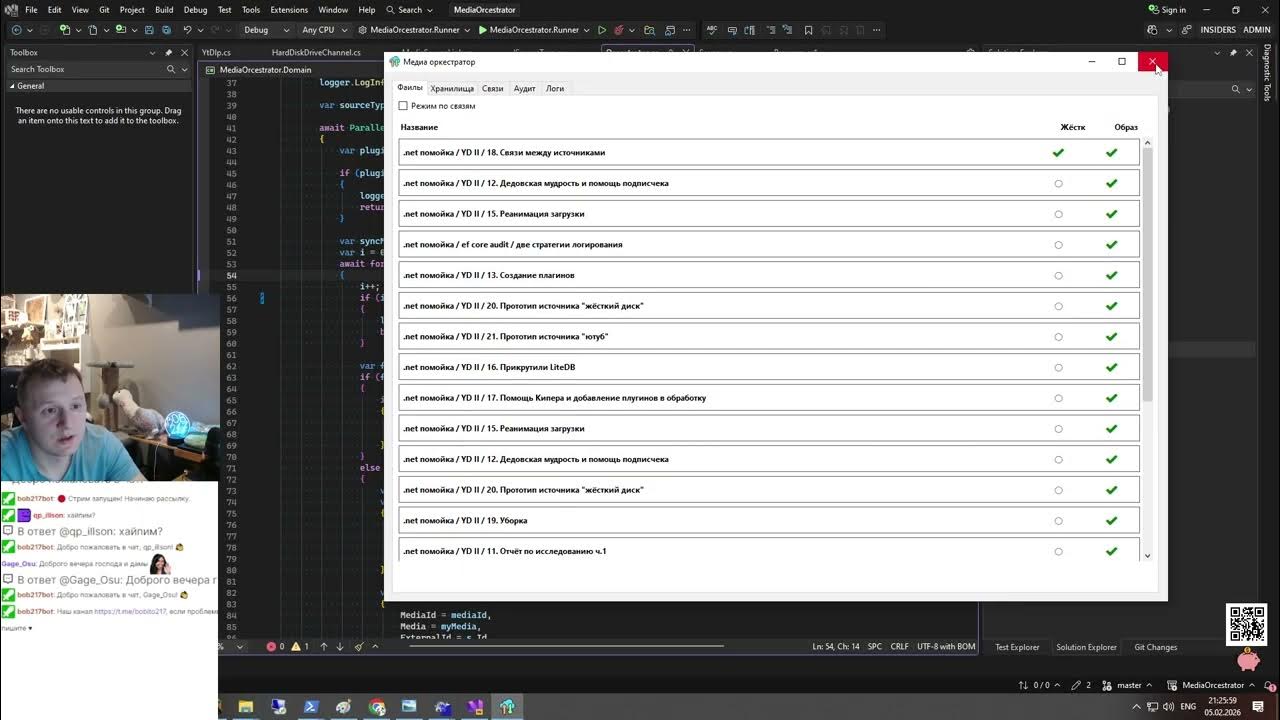Toggle Жёстк radio for '13. Создание плагинов' row
The width and height of the screenshot is (1280, 720).
pos(1058,276)
